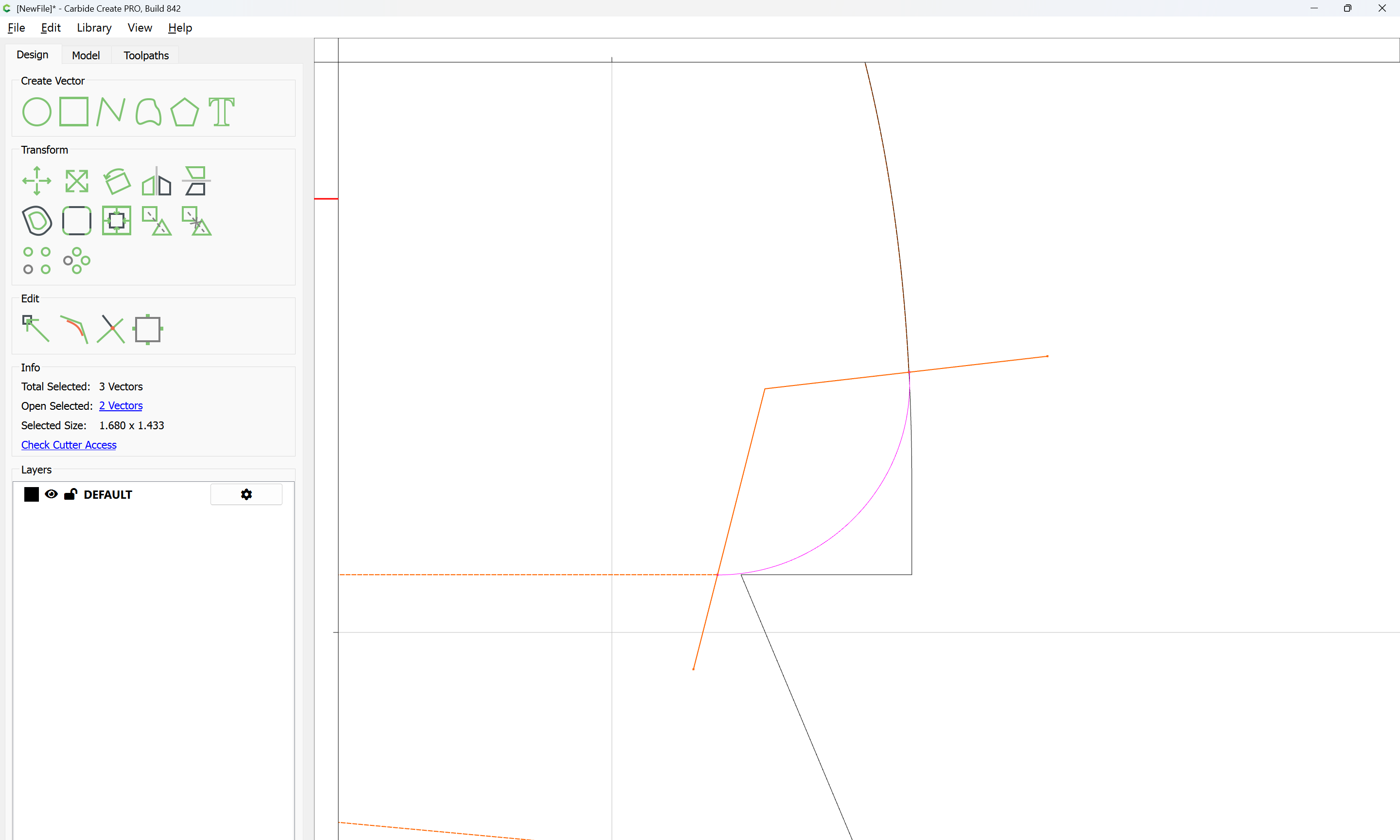Image resolution: width=1400 pixels, height=840 pixels.
Task: Open the Rotate transform tool
Action: tap(117, 181)
